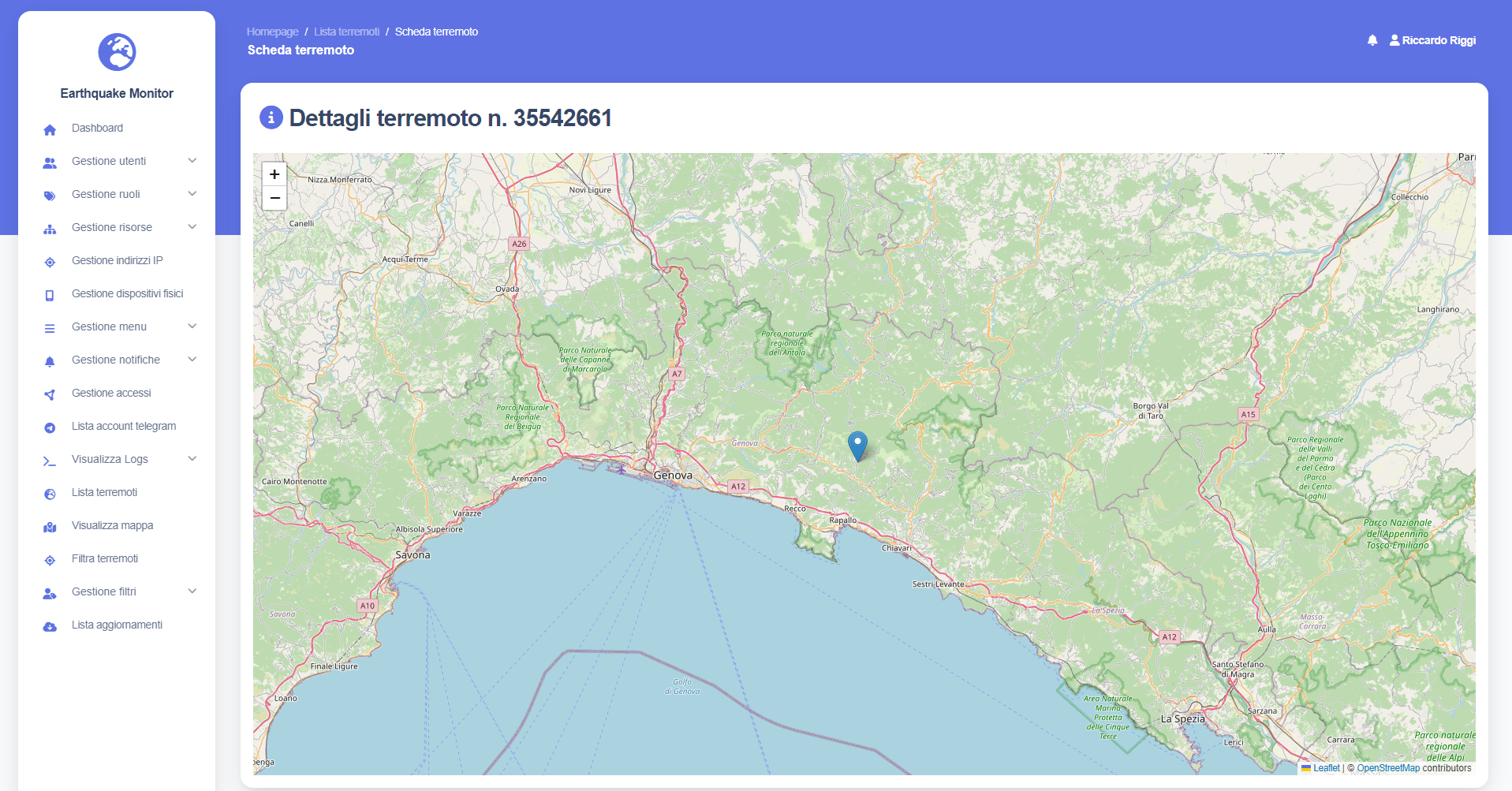The width and height of the screenshot is (1512, 791).
Task: Click the Gestione indirizzi IP crosshair icon
Action: pyautogui.click(x=50, y=262)
